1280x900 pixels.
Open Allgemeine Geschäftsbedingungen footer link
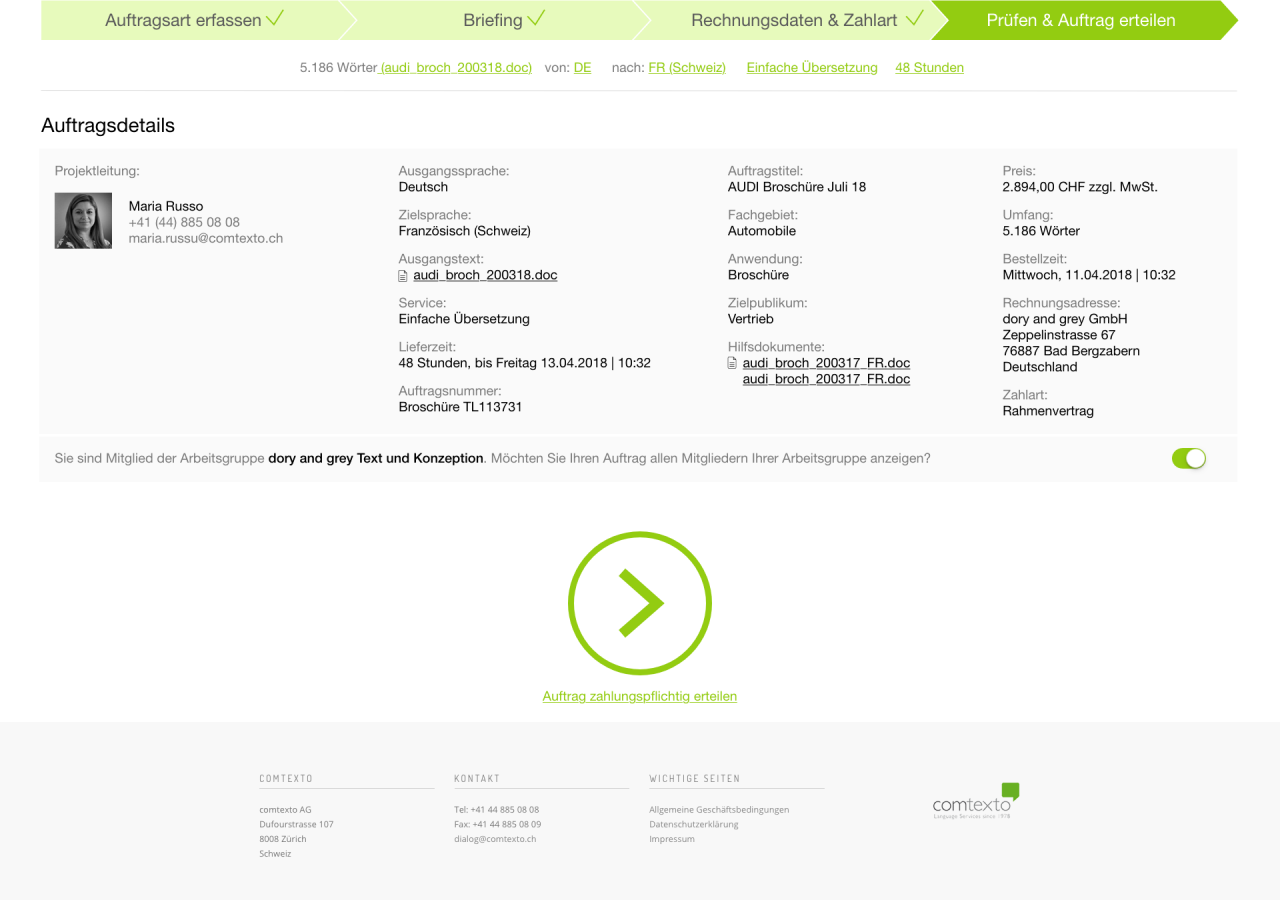click(x=719, y=810)
